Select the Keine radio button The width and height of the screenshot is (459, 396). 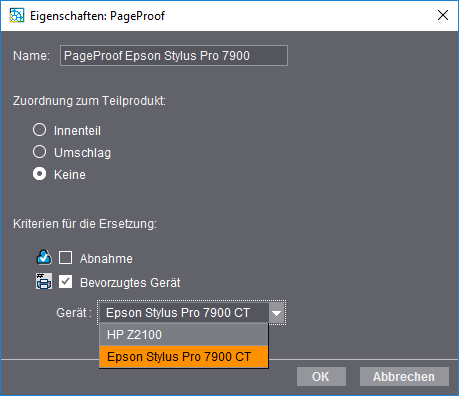click(39, 174)
